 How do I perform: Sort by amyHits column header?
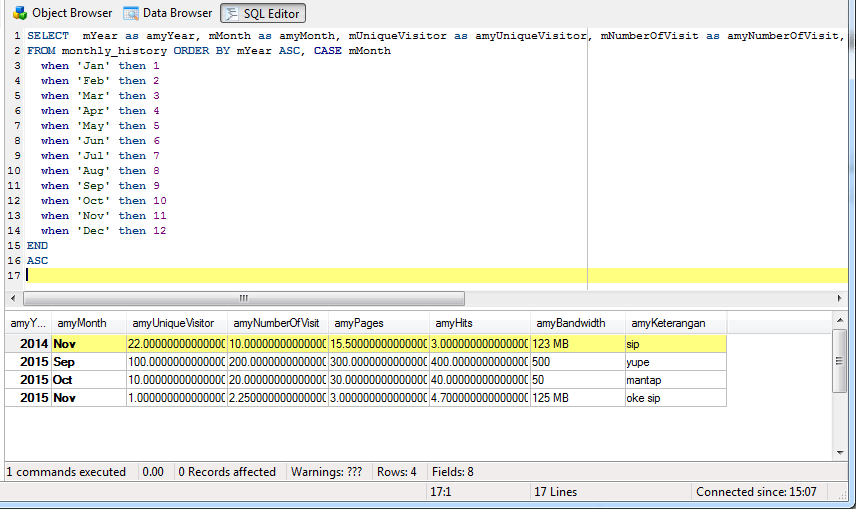pos(480,323)
